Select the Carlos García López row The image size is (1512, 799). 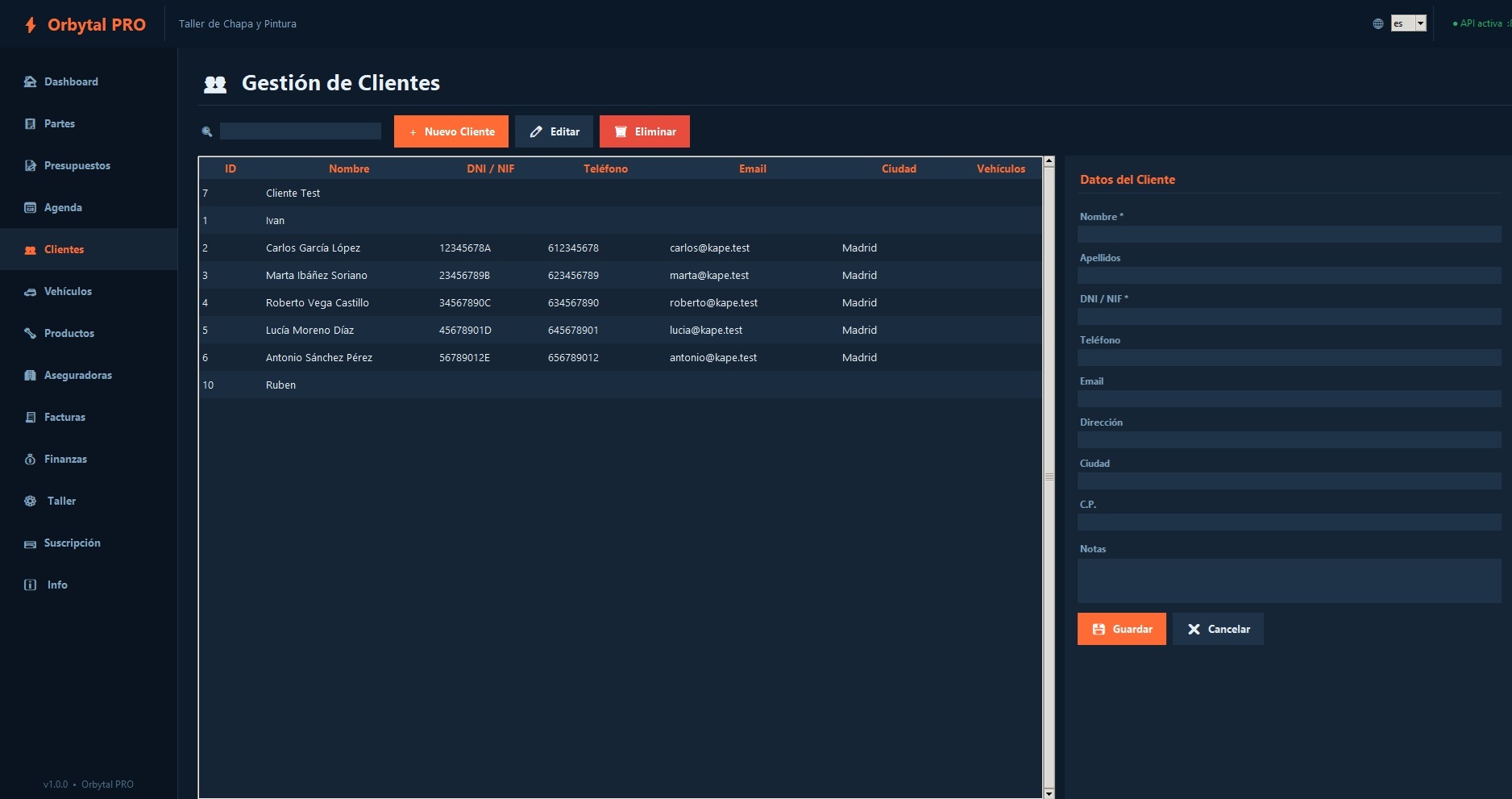[x=313, y=248]
